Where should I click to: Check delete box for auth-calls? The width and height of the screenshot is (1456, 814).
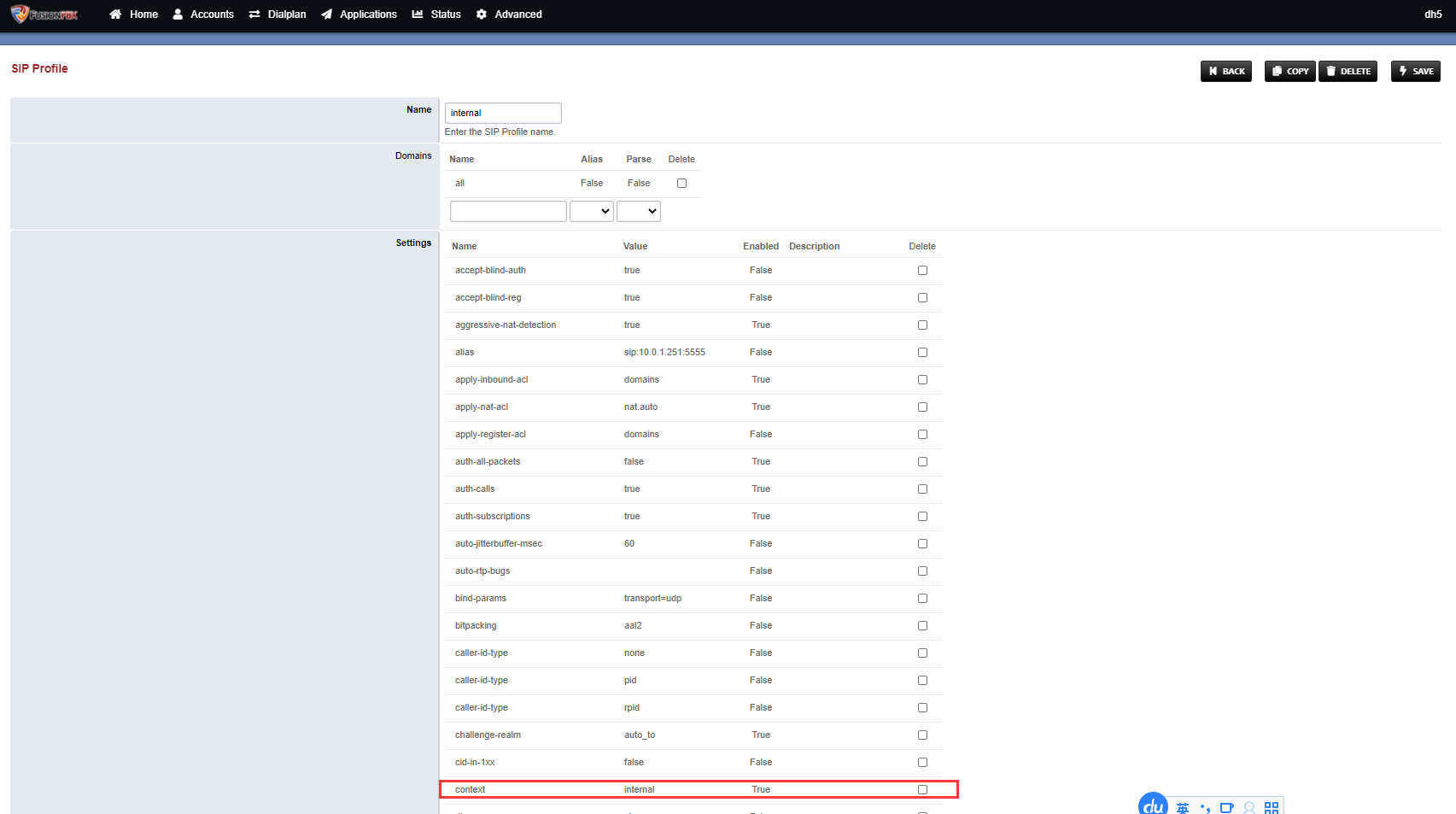[922, 489]
